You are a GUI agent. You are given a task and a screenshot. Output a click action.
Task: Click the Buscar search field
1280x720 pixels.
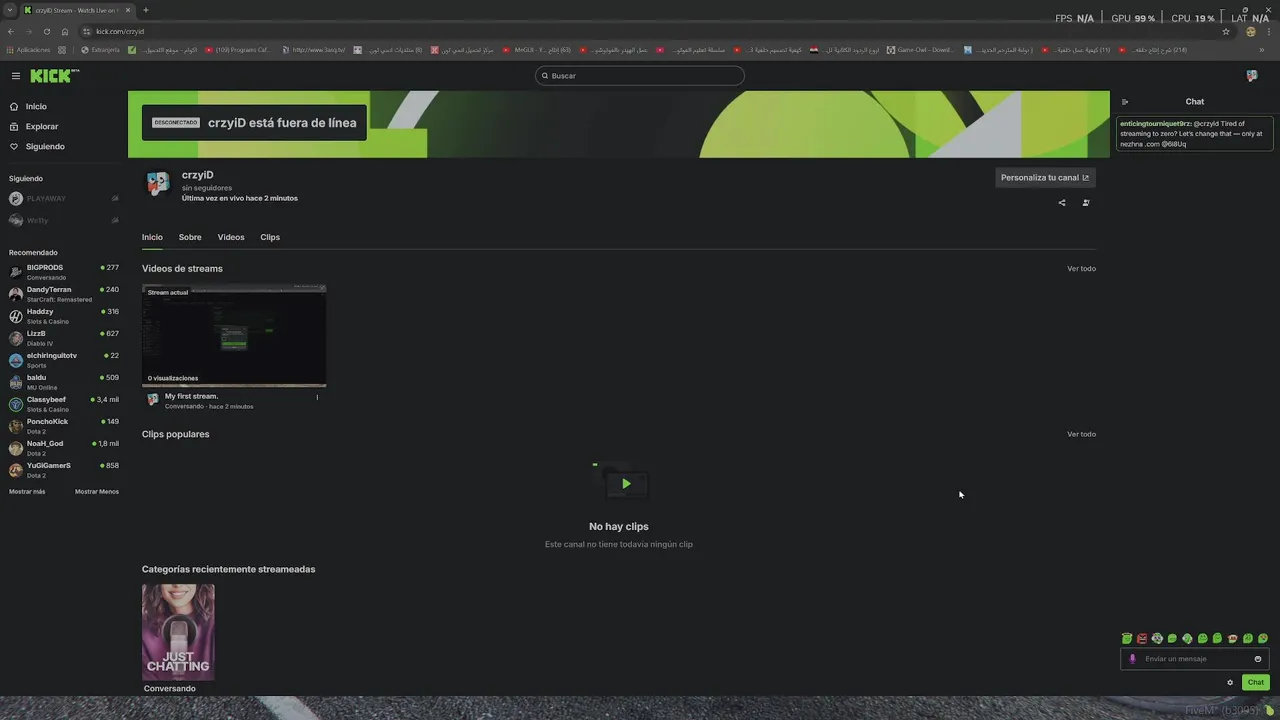(x=640, y=76)
